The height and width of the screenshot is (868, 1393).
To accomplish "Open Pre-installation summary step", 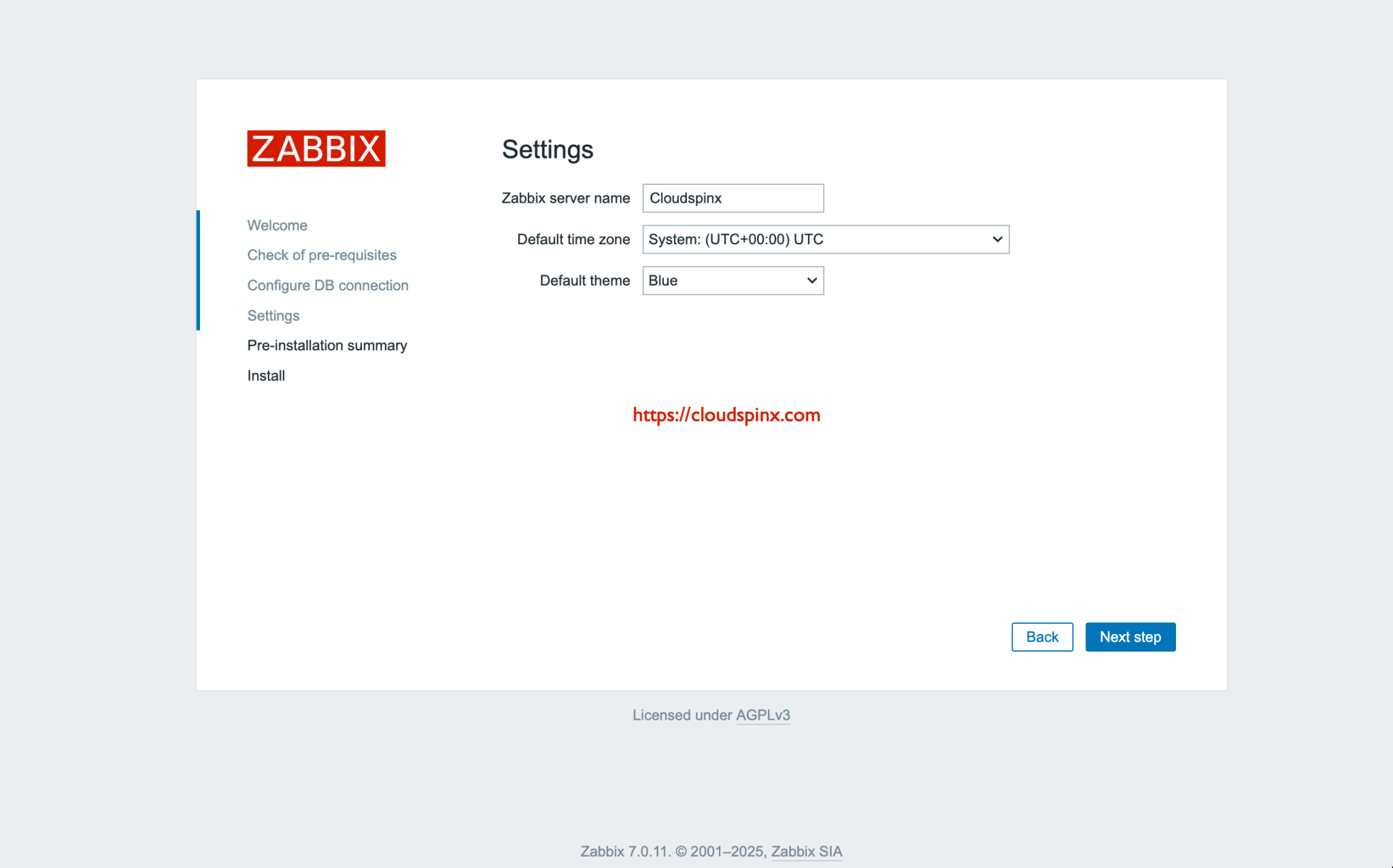I will click(327, 345).
